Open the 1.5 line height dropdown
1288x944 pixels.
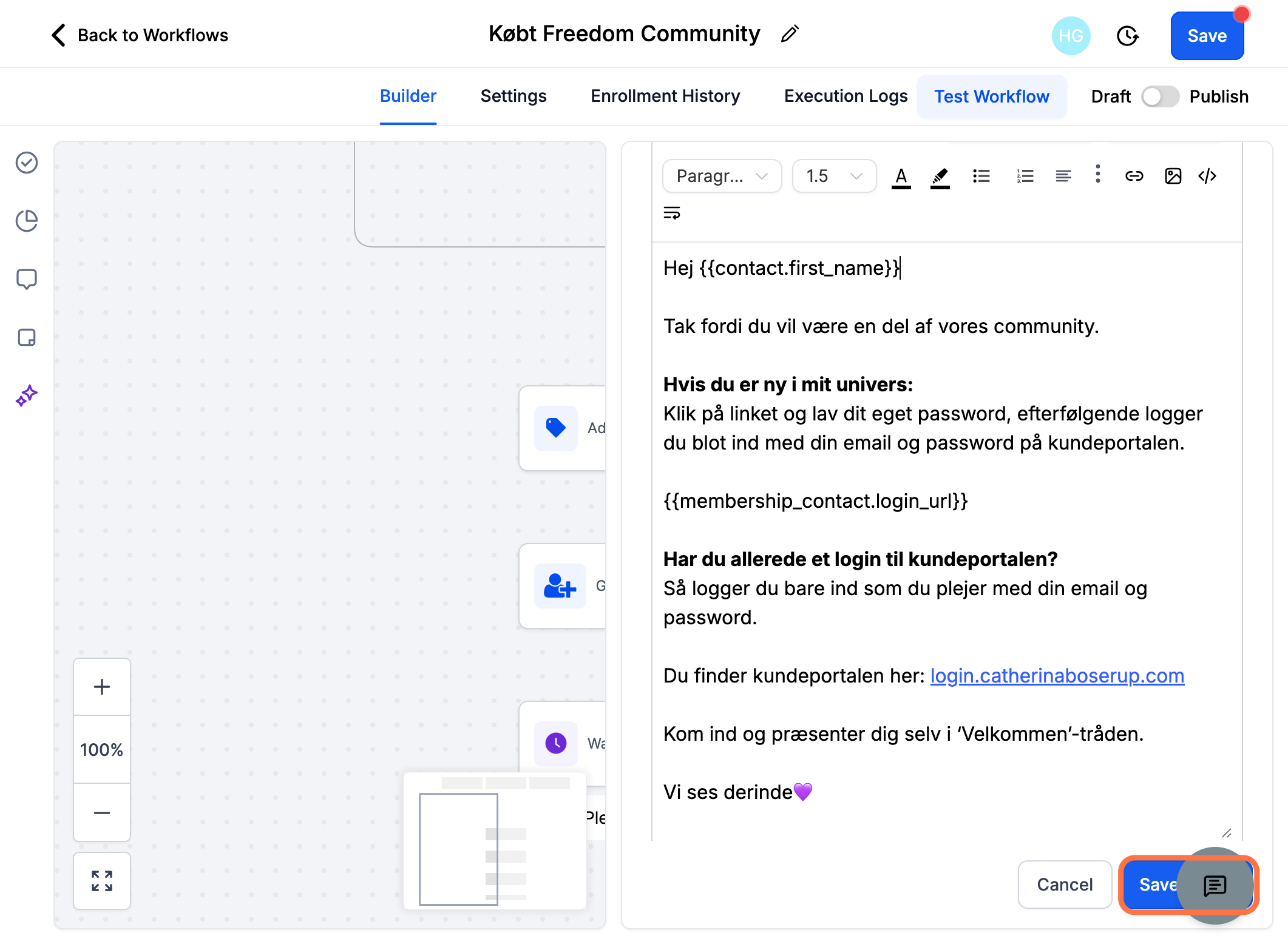835,176
